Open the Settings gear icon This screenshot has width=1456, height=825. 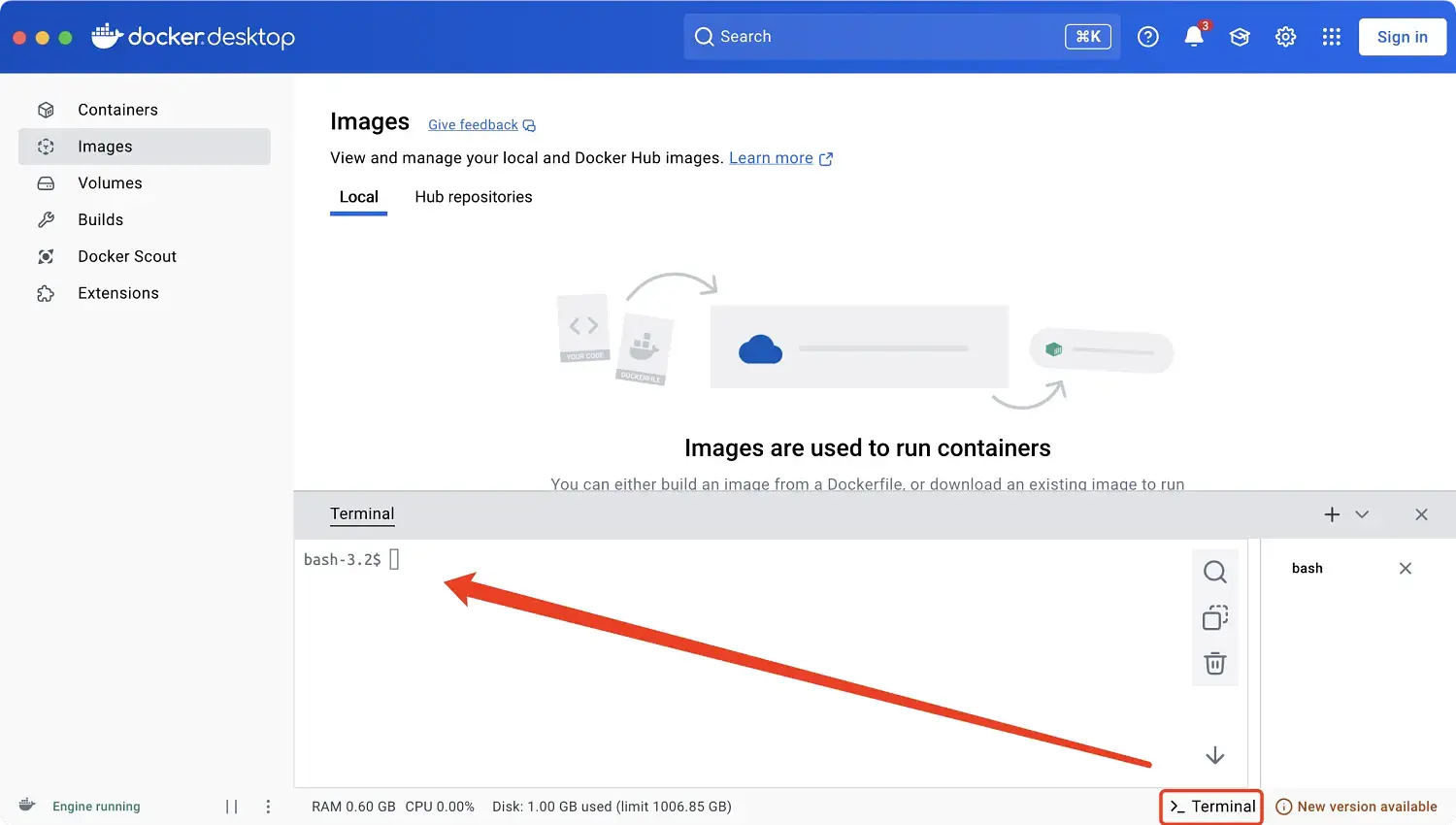coord(1285,37)
